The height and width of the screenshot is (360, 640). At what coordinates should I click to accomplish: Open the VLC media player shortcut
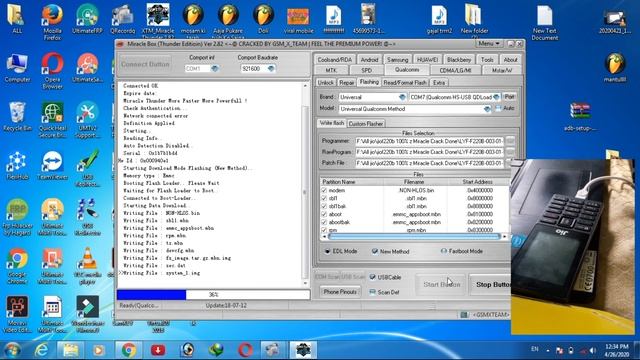click(x=87, y=266)
